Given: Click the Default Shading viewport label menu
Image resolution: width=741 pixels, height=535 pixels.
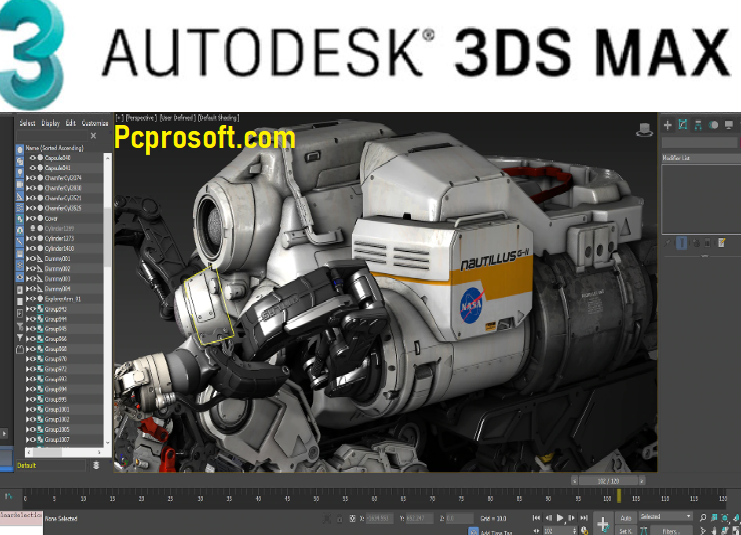Looking at the screenshot, I should [218, 118].
